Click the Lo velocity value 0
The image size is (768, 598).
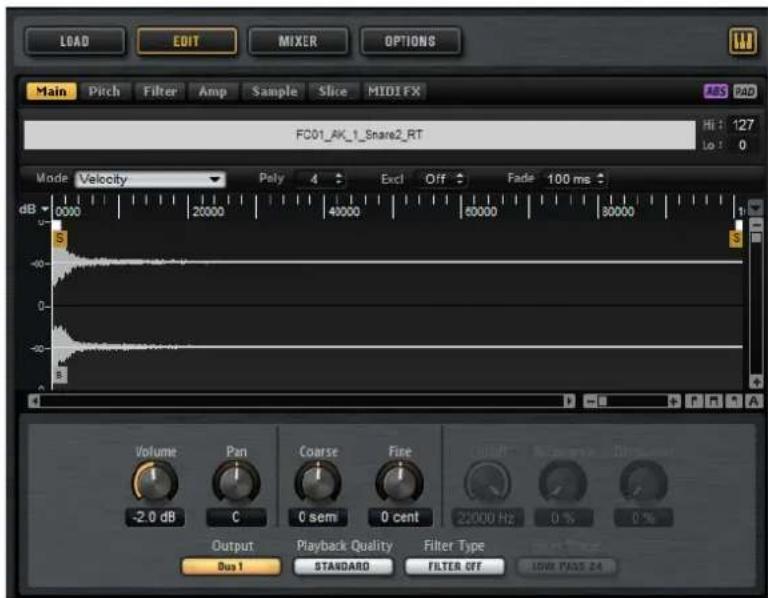coord(743,145)
